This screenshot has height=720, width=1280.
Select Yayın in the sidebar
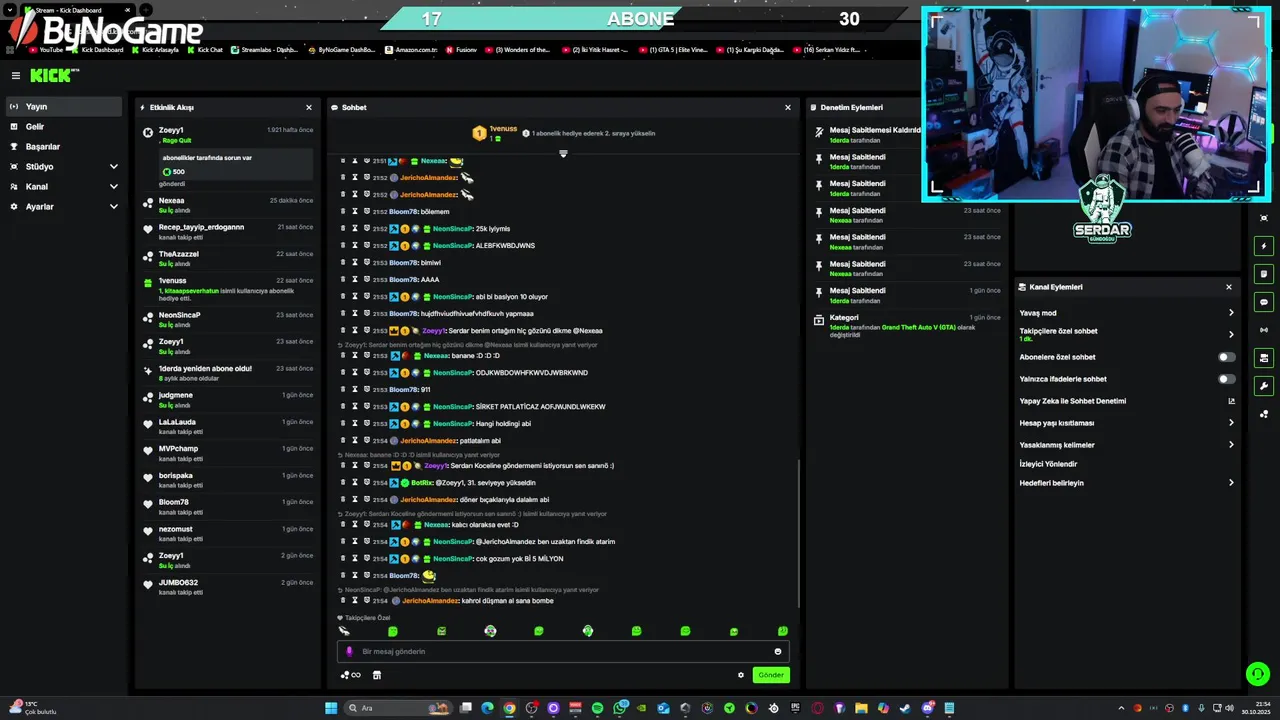[65, 107]
